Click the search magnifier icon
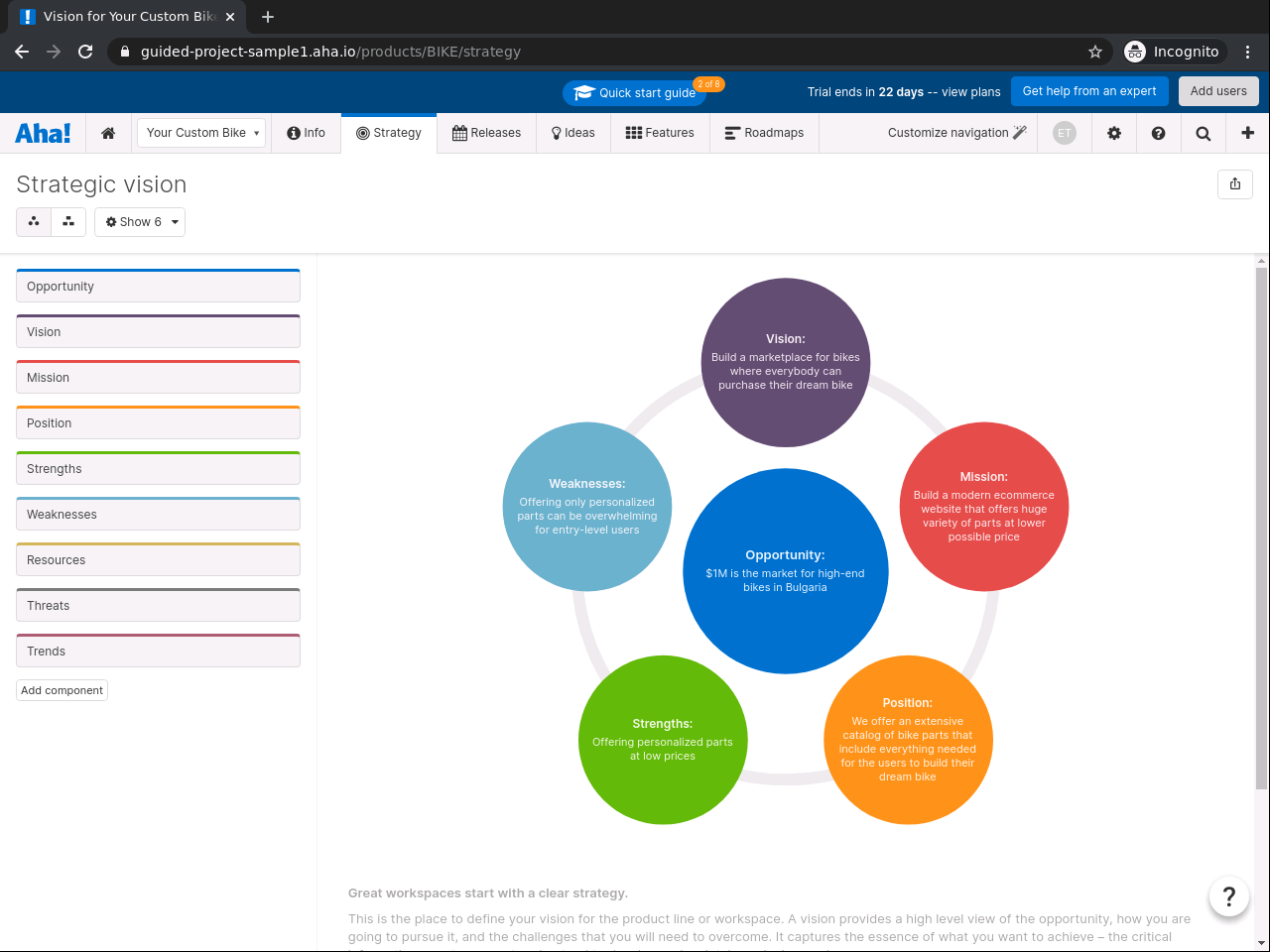 (x=1204, y=133)
